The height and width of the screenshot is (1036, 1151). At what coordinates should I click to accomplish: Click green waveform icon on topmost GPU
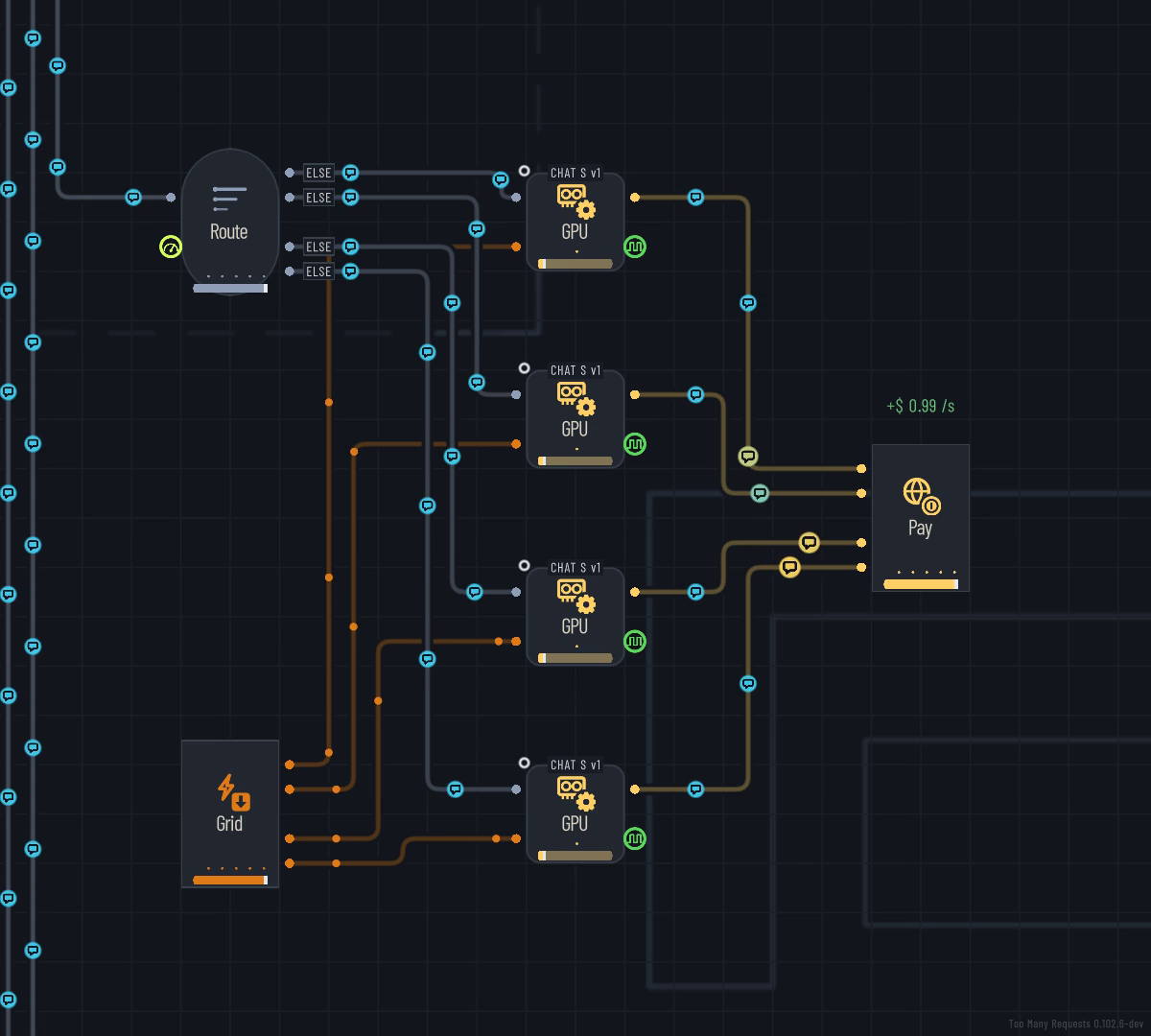[635, 247]
